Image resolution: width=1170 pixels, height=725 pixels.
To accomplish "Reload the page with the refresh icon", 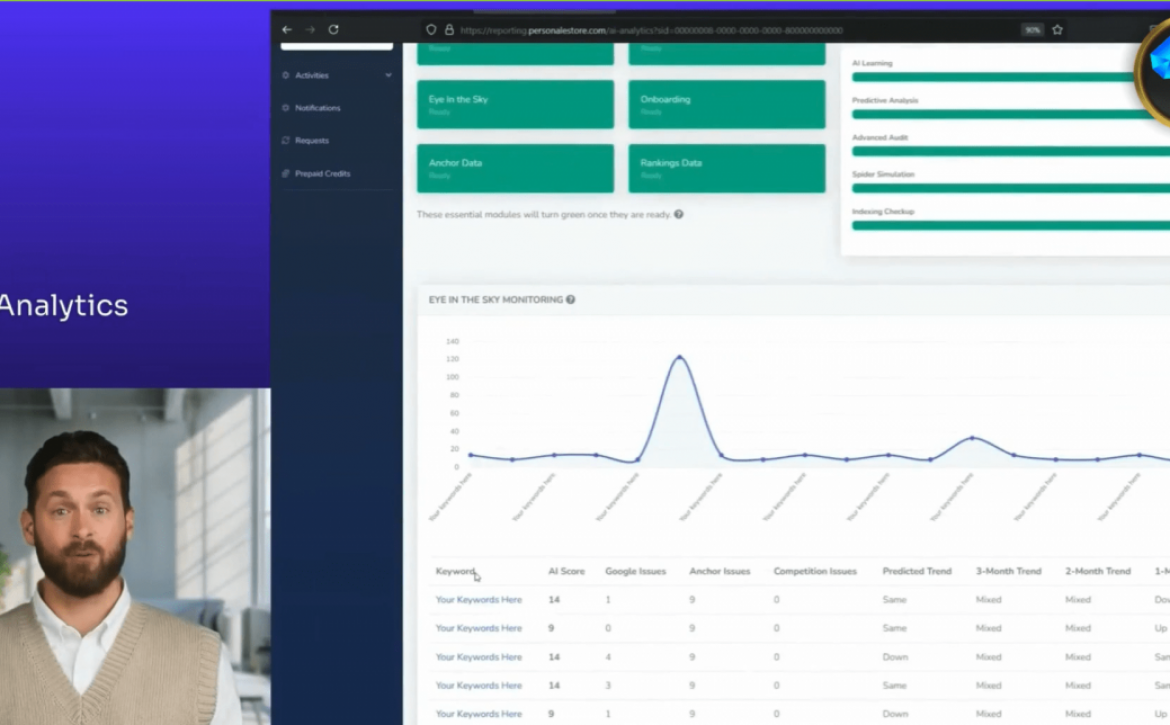I will coord(334,30).
